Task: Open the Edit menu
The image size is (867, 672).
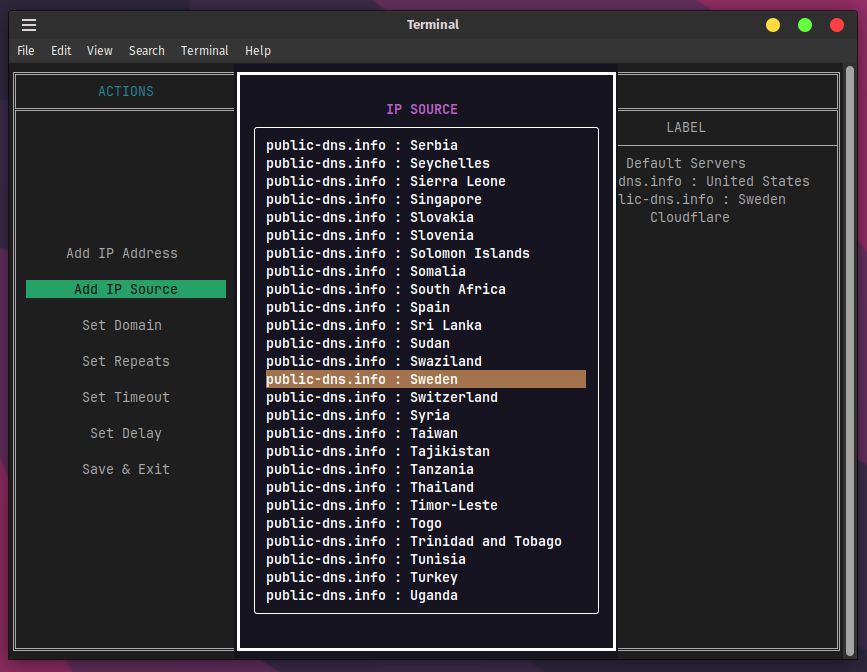Action: coord(61,51)
